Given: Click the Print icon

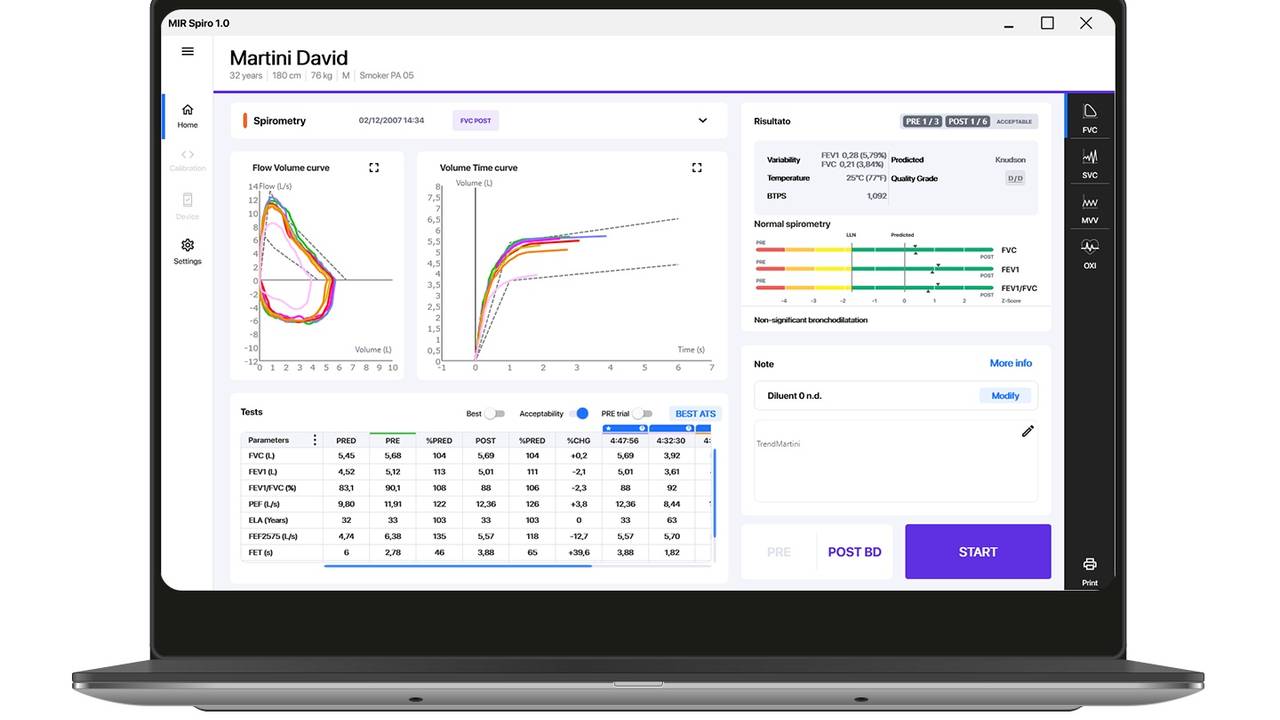Looking at the screenshot, I should tap(1090, 571).
